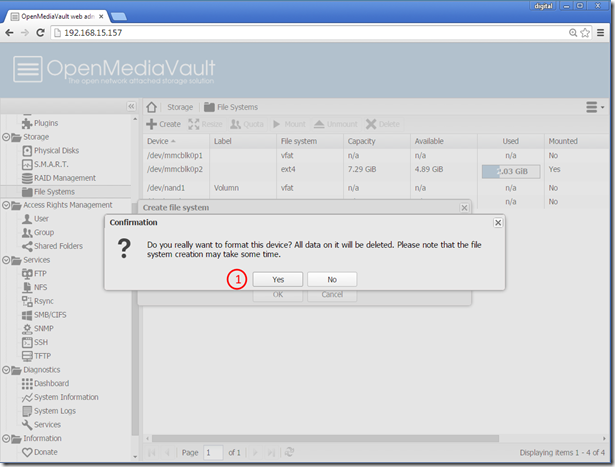Screen dimensions: 615x467
Task: Click the Home icon in breadcrumb
Action: [151, 107]
